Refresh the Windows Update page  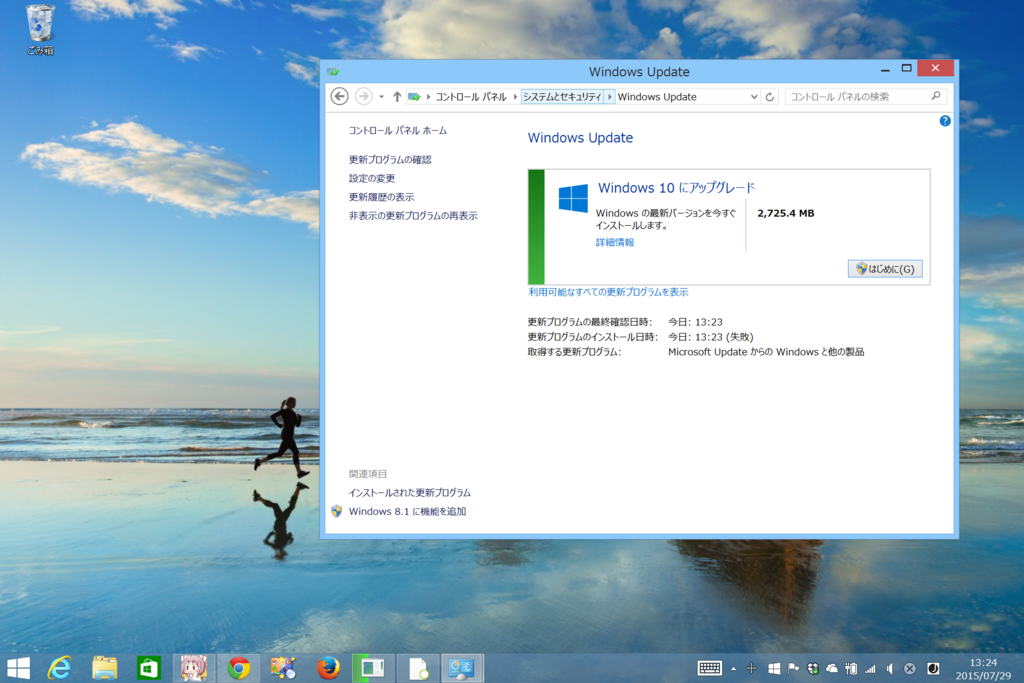(x=770, y=97)
